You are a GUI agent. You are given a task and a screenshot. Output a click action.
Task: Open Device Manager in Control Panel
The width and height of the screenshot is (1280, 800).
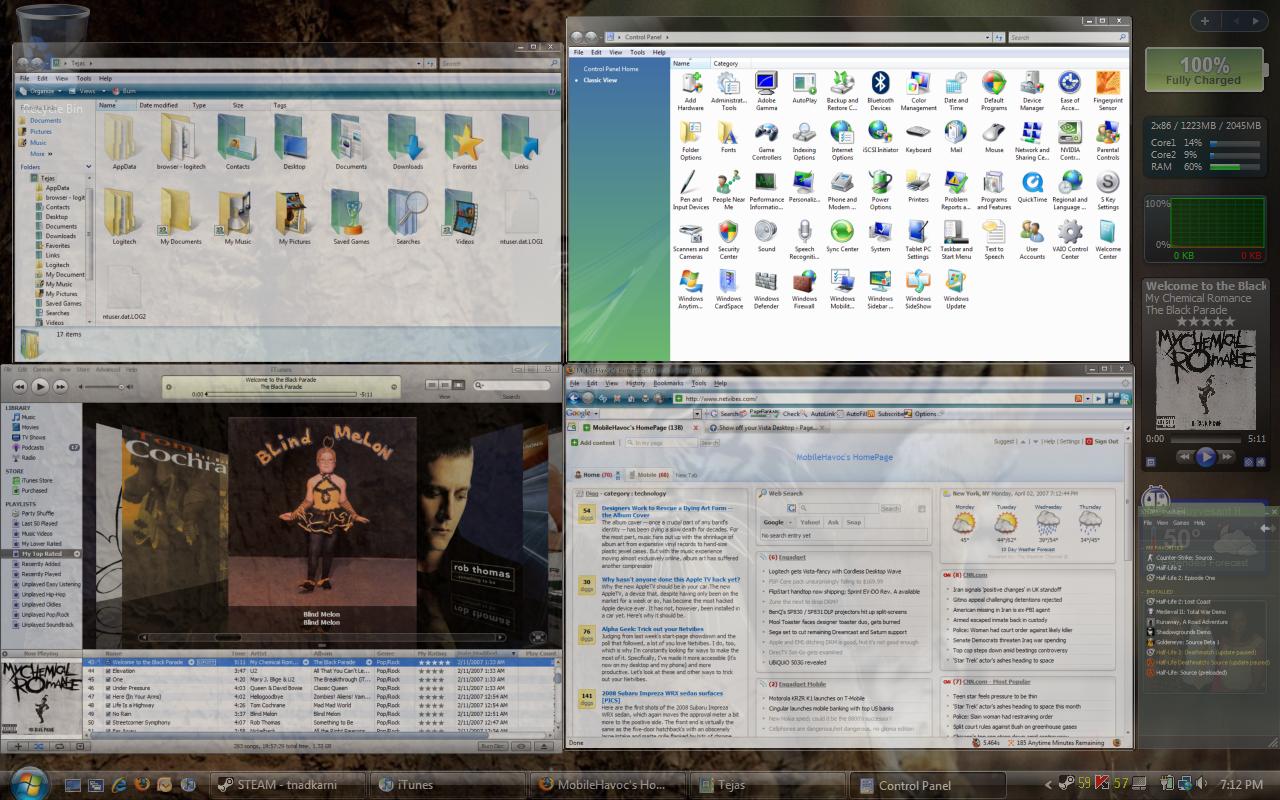point(1032,91)
